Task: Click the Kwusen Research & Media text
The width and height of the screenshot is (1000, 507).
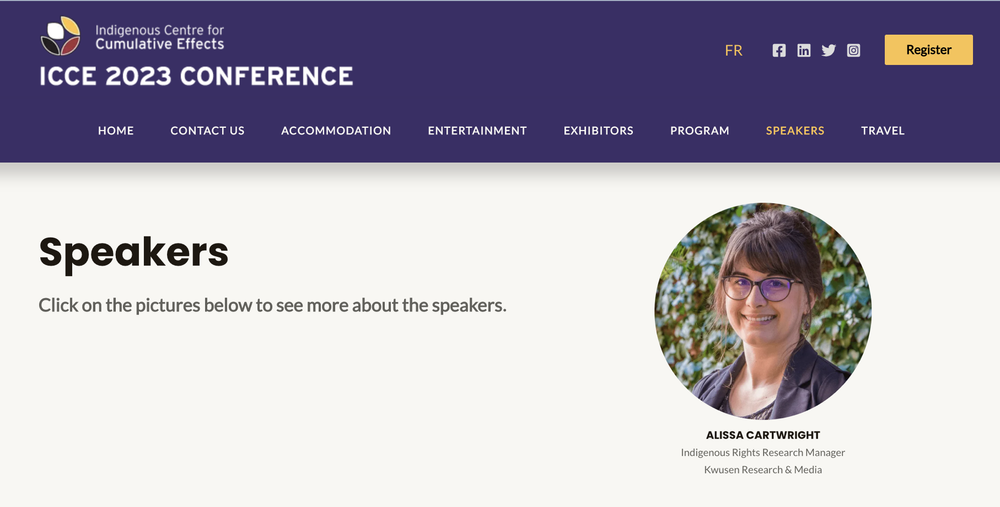Action: 763,469
